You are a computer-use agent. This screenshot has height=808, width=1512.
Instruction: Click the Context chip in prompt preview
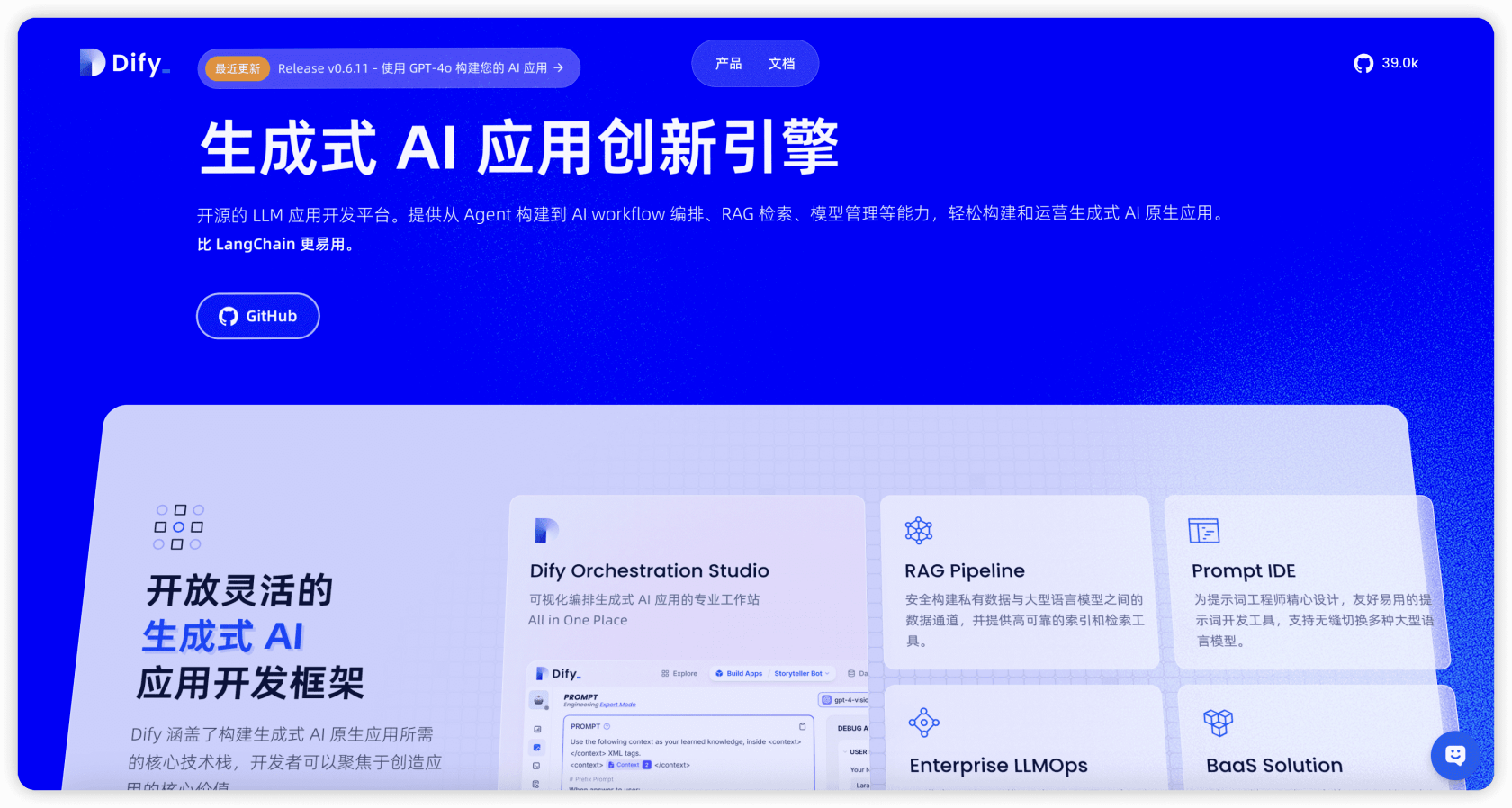[x=629, y=765]
